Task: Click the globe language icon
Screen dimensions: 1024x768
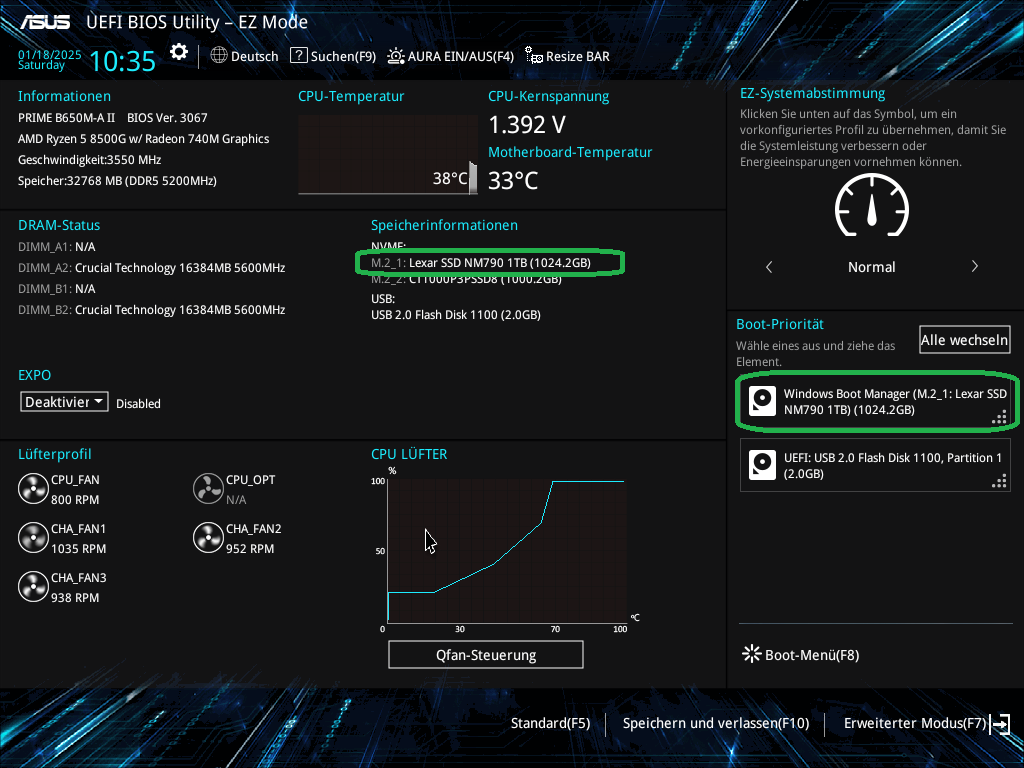Action: (219, 56)
